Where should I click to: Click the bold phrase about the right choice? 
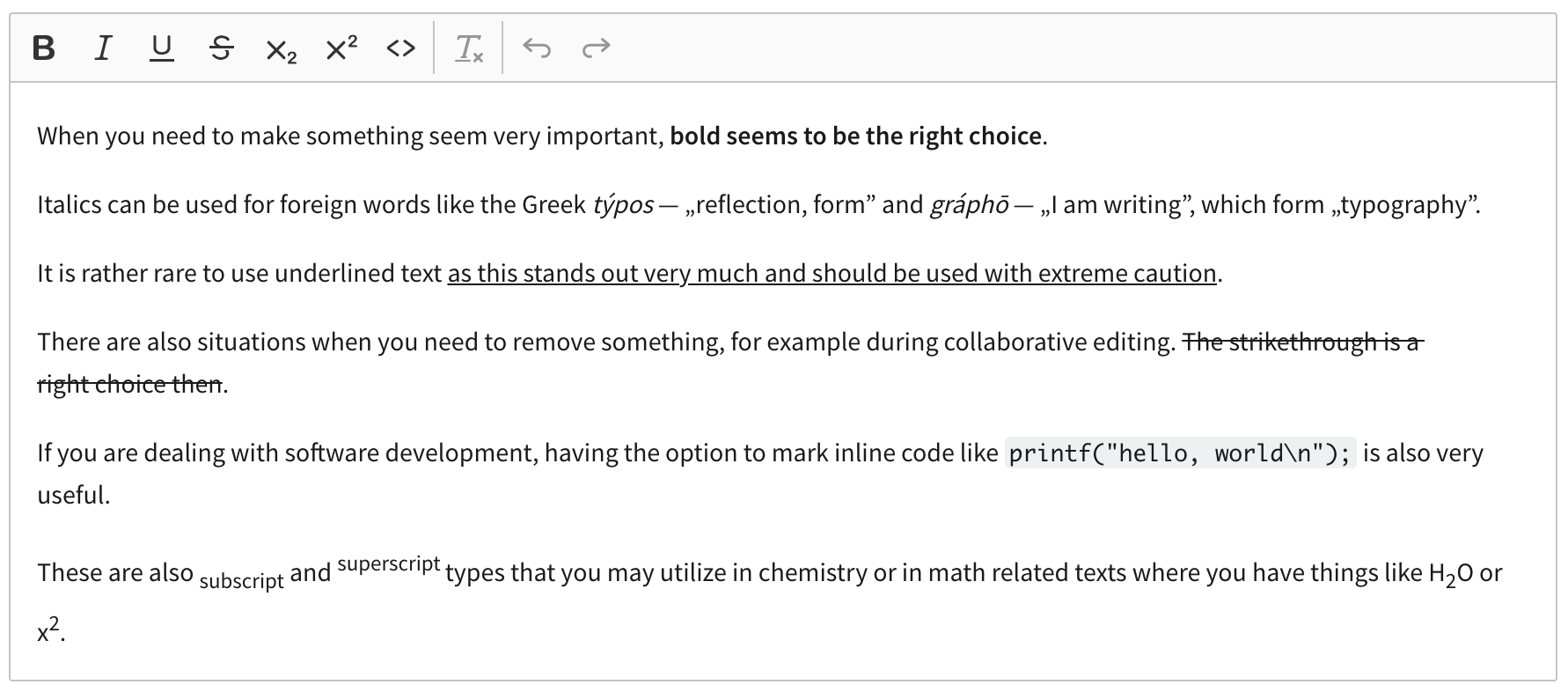[853, 136]
